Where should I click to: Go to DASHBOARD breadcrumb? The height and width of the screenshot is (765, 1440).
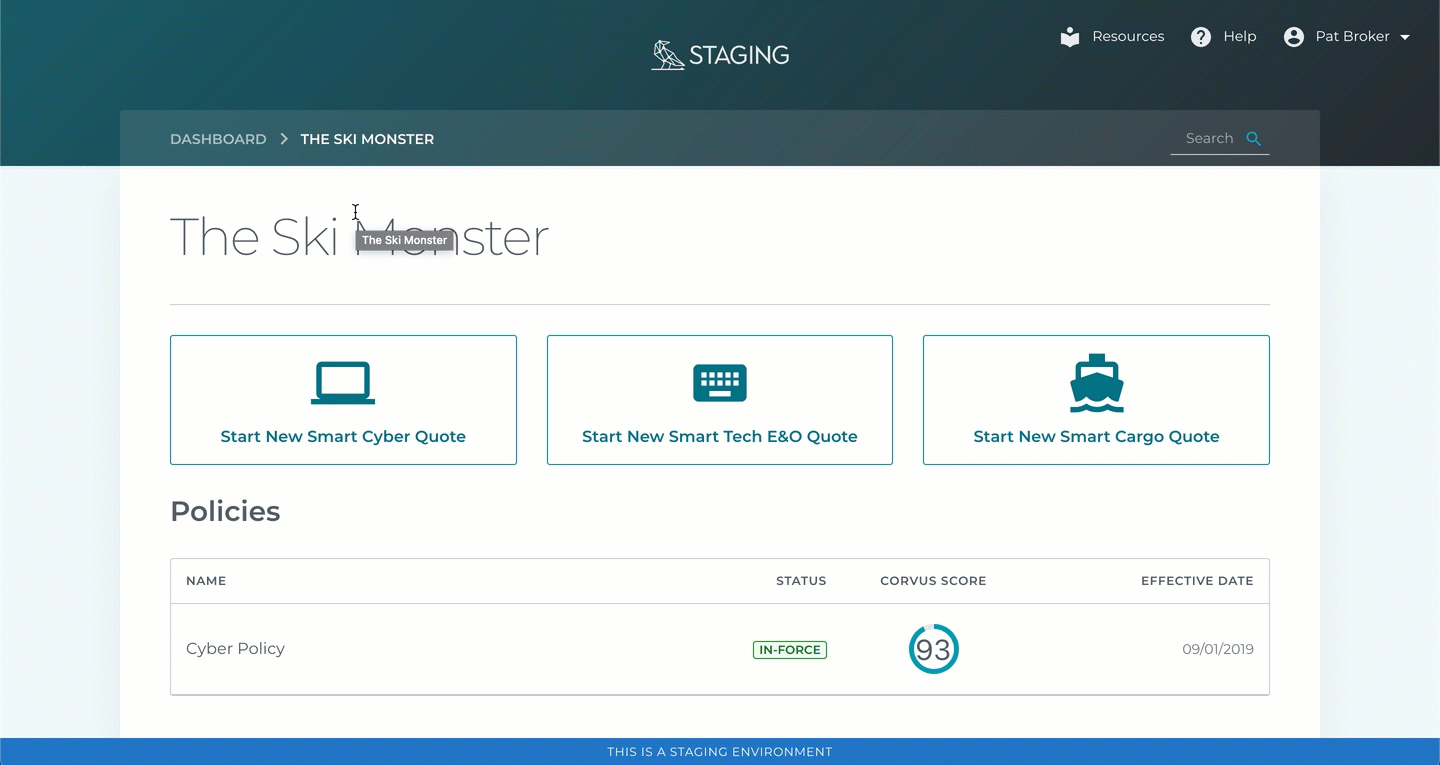click(218, 139)
